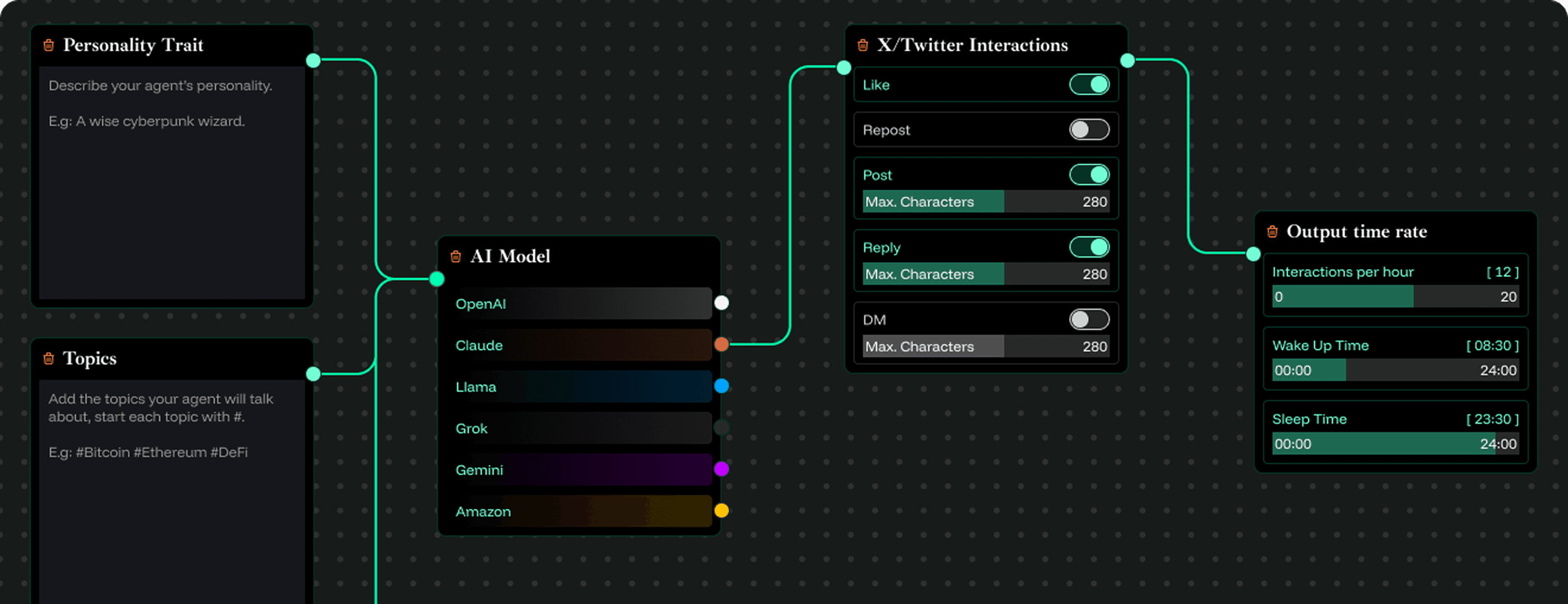Click the white OpenAI output port
This screenshot has width=1568, height=604.
pyautogui.click(x=721, y=303)
